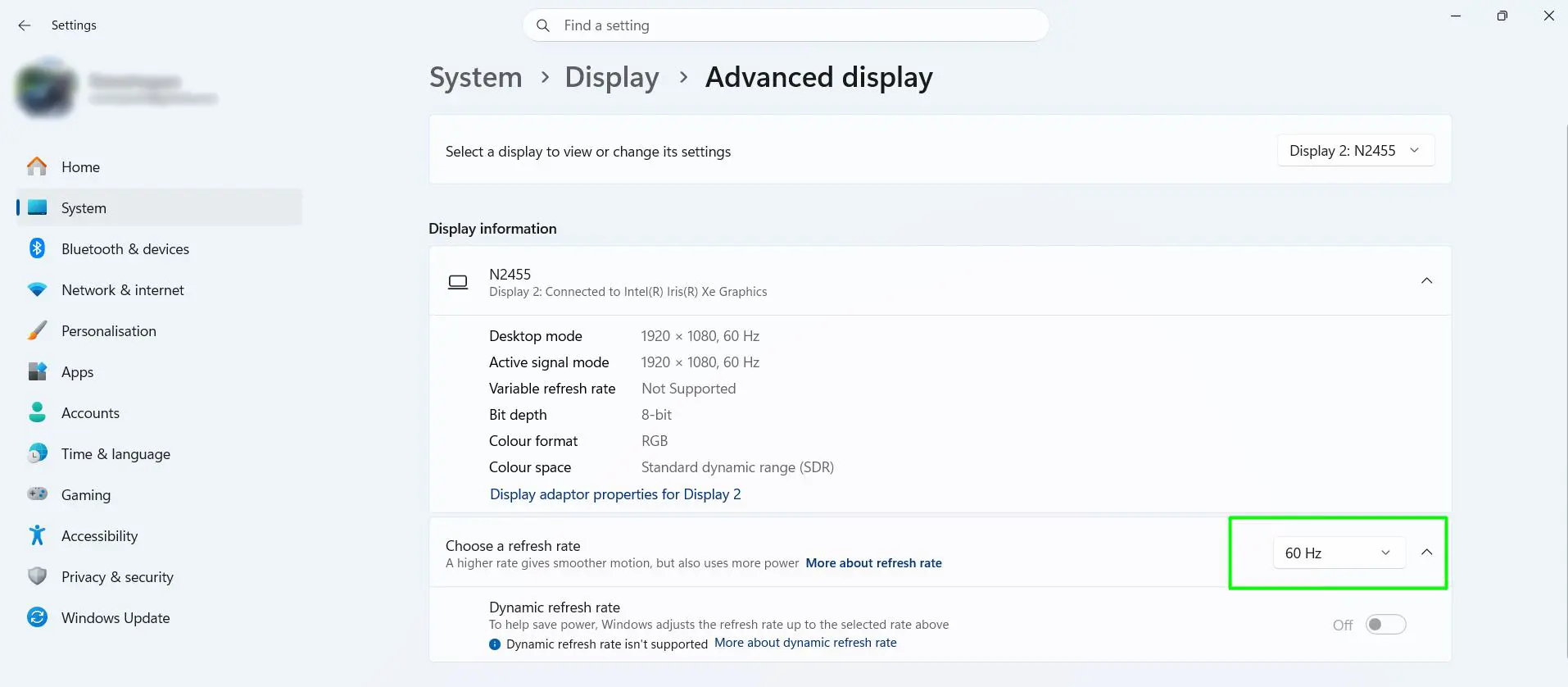1568x687 pixels.
Task: Click the Off label beside dynamic refresh switch
Action: pos(1343,625)
